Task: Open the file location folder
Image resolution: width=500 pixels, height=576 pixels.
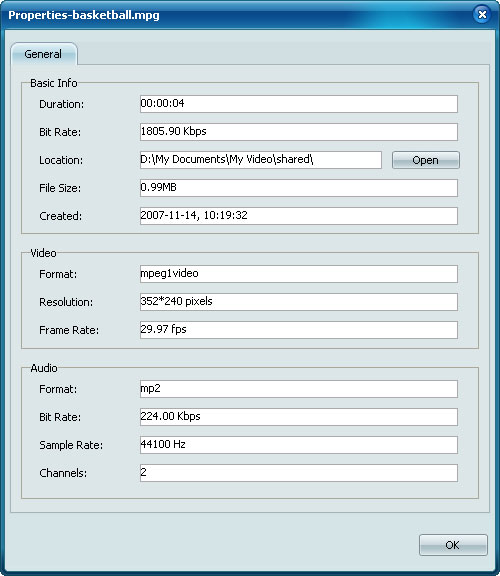Action: click(425, 160)
